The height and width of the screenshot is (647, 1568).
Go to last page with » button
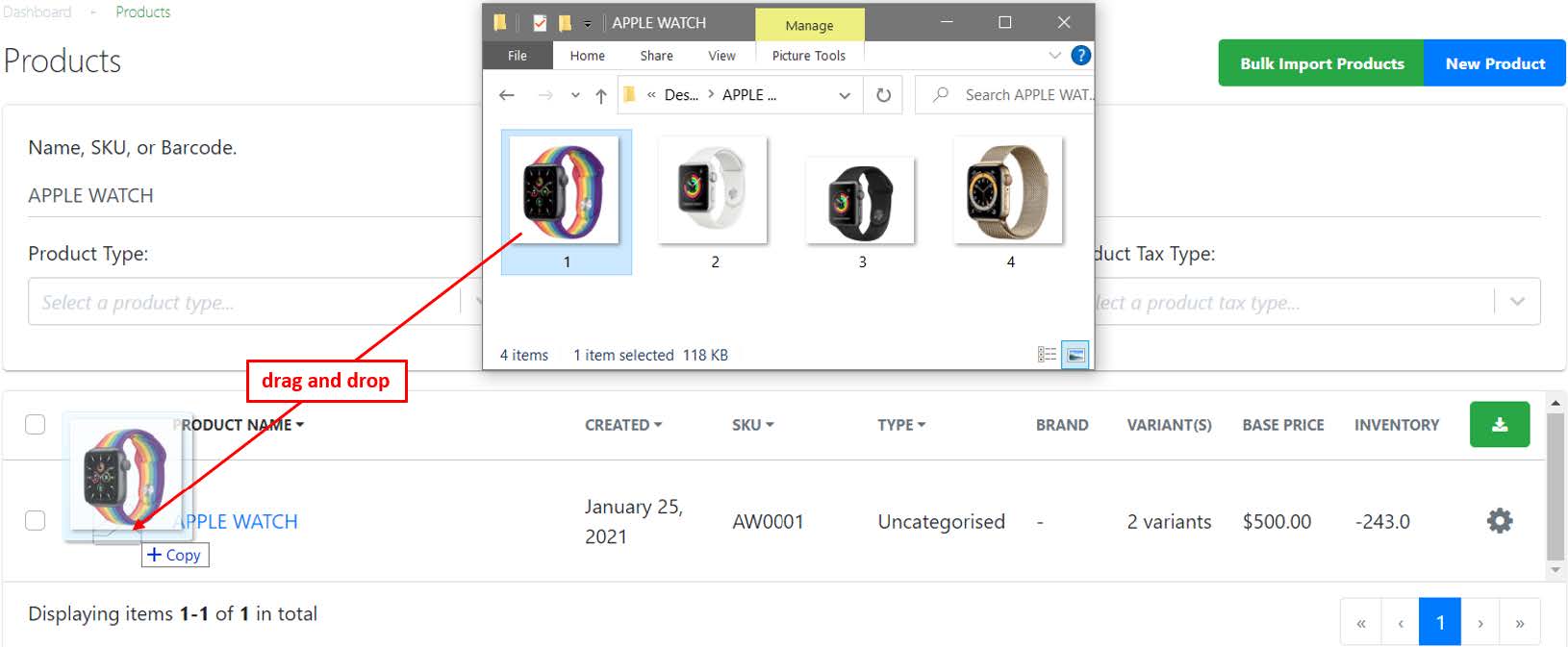click(x=1520, y=623)
